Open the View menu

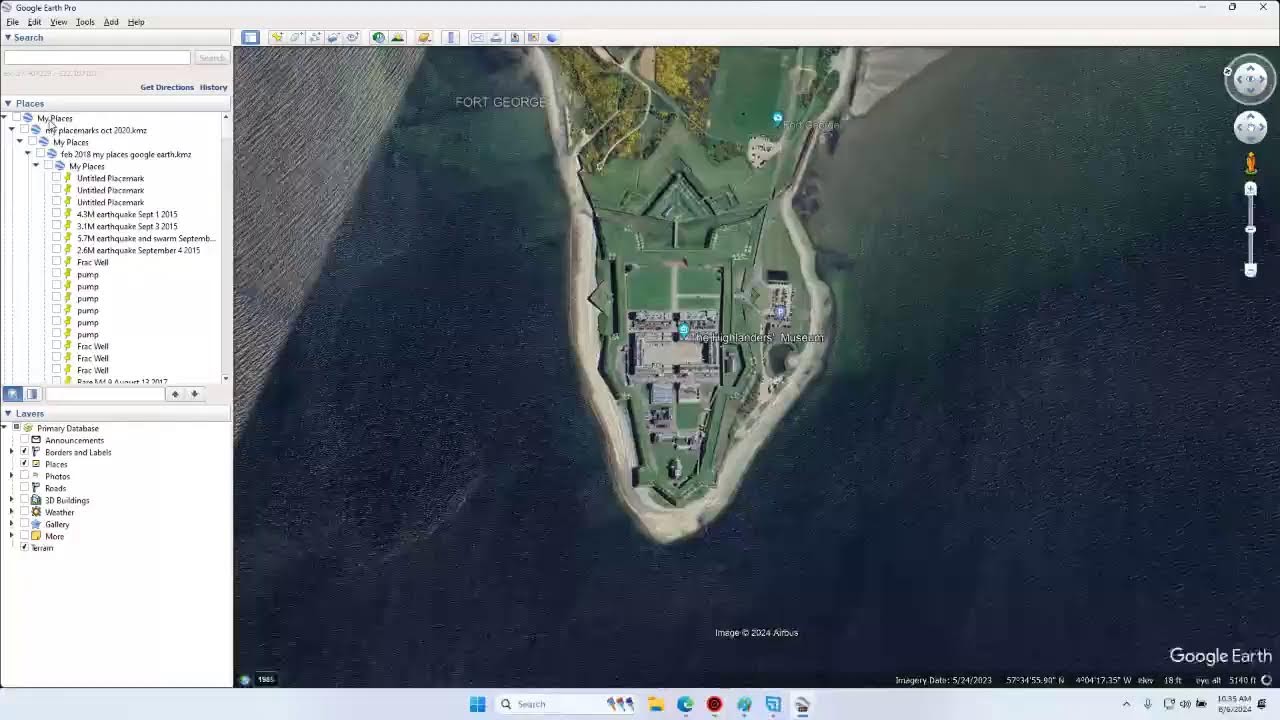(58, 22)
